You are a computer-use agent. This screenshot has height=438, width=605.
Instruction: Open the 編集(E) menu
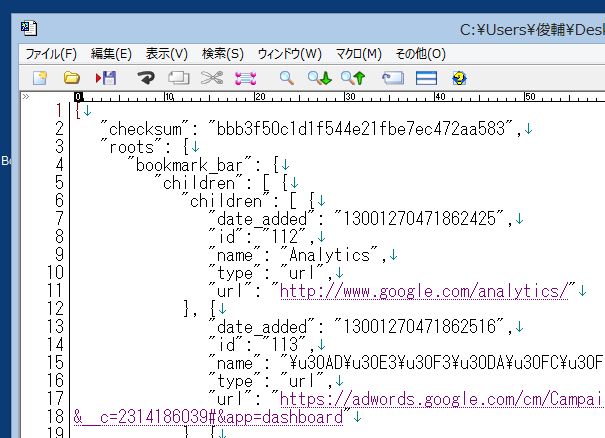(x=111, y=54)
